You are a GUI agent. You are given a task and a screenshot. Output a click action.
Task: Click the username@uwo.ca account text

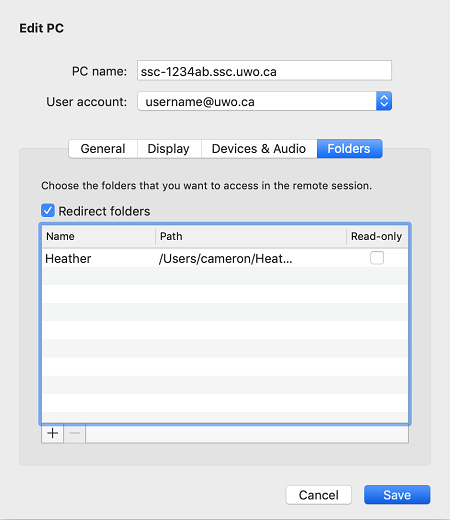click(200, 102)
